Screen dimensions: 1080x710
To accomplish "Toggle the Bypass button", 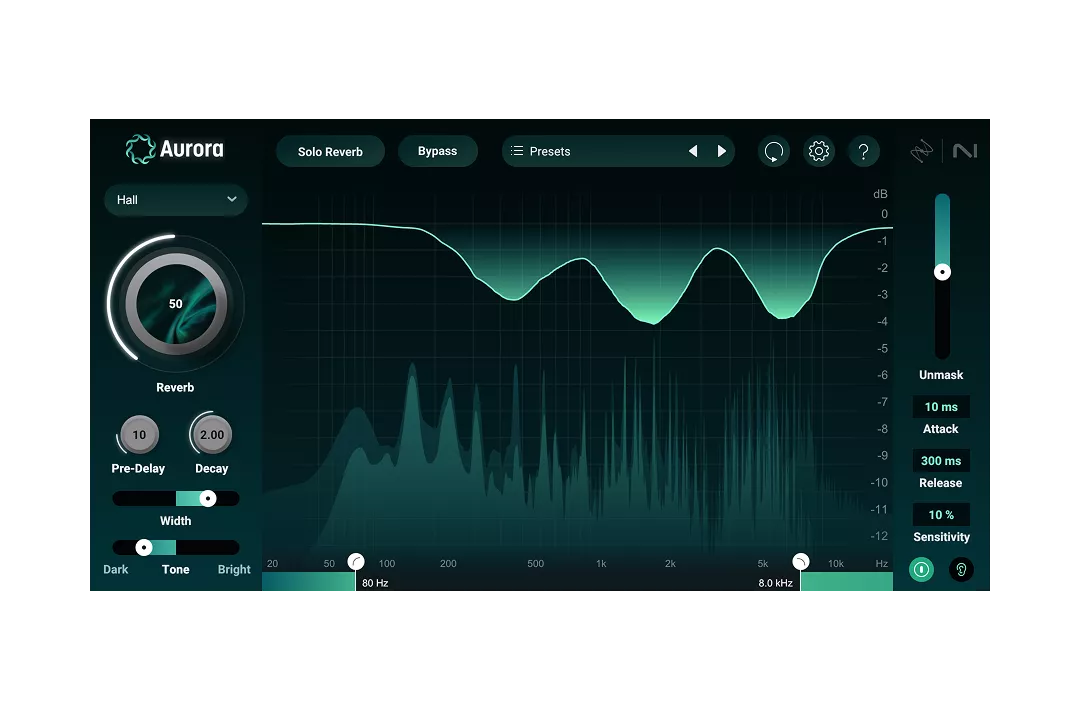I will pos(437,152).
